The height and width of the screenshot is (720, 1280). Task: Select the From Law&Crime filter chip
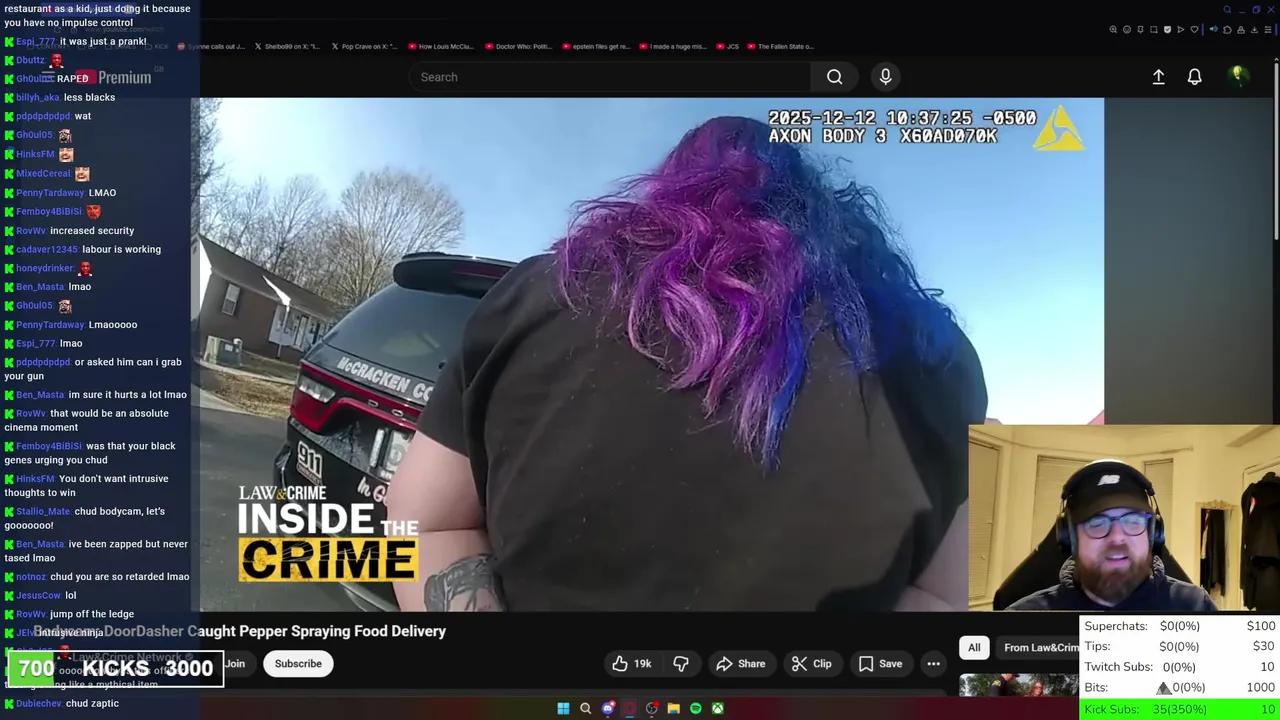pos(1038,648)
